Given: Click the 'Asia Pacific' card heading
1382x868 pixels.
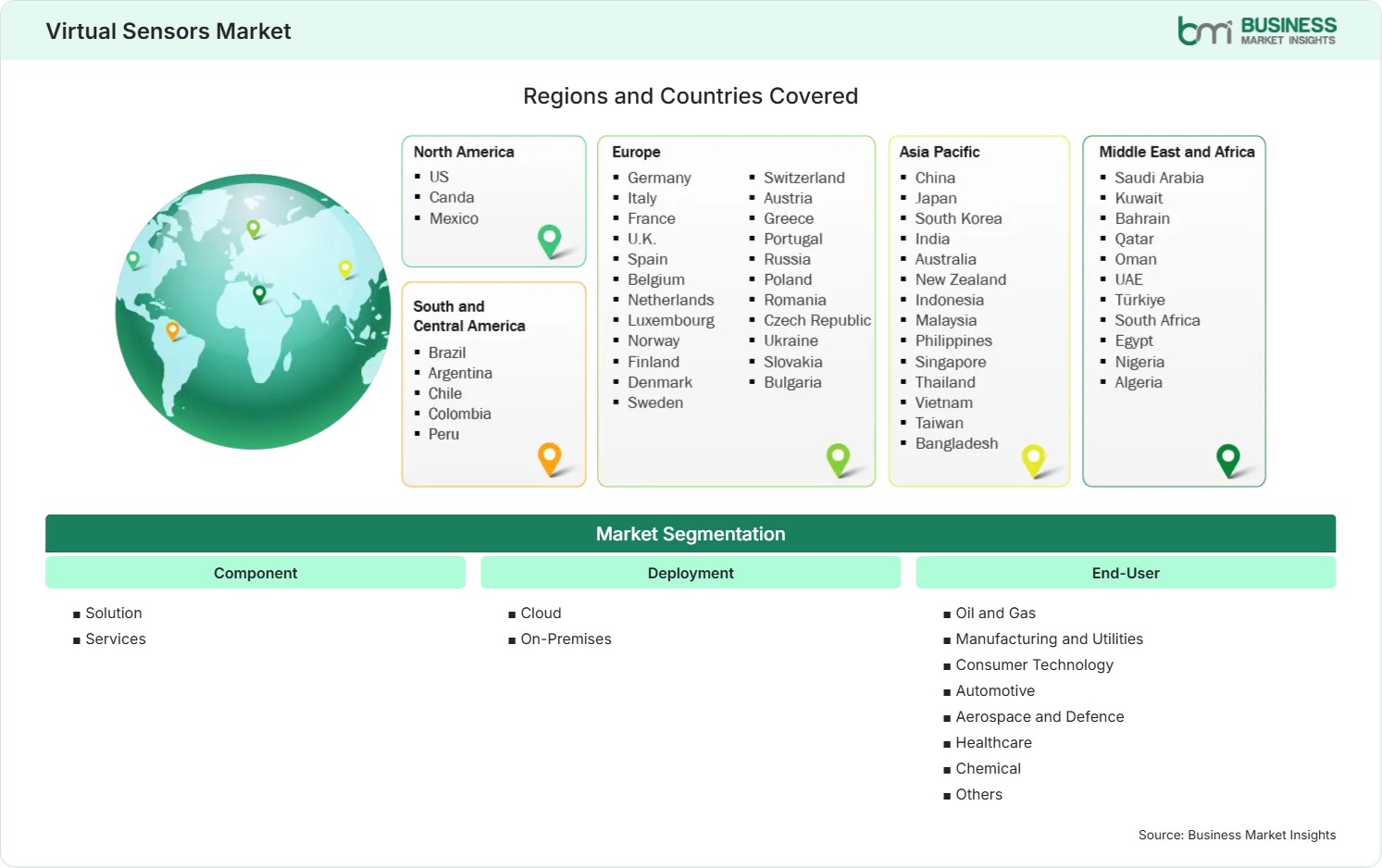Looking at the screenshot, I should pyautogui.click(x=940, y=152).
